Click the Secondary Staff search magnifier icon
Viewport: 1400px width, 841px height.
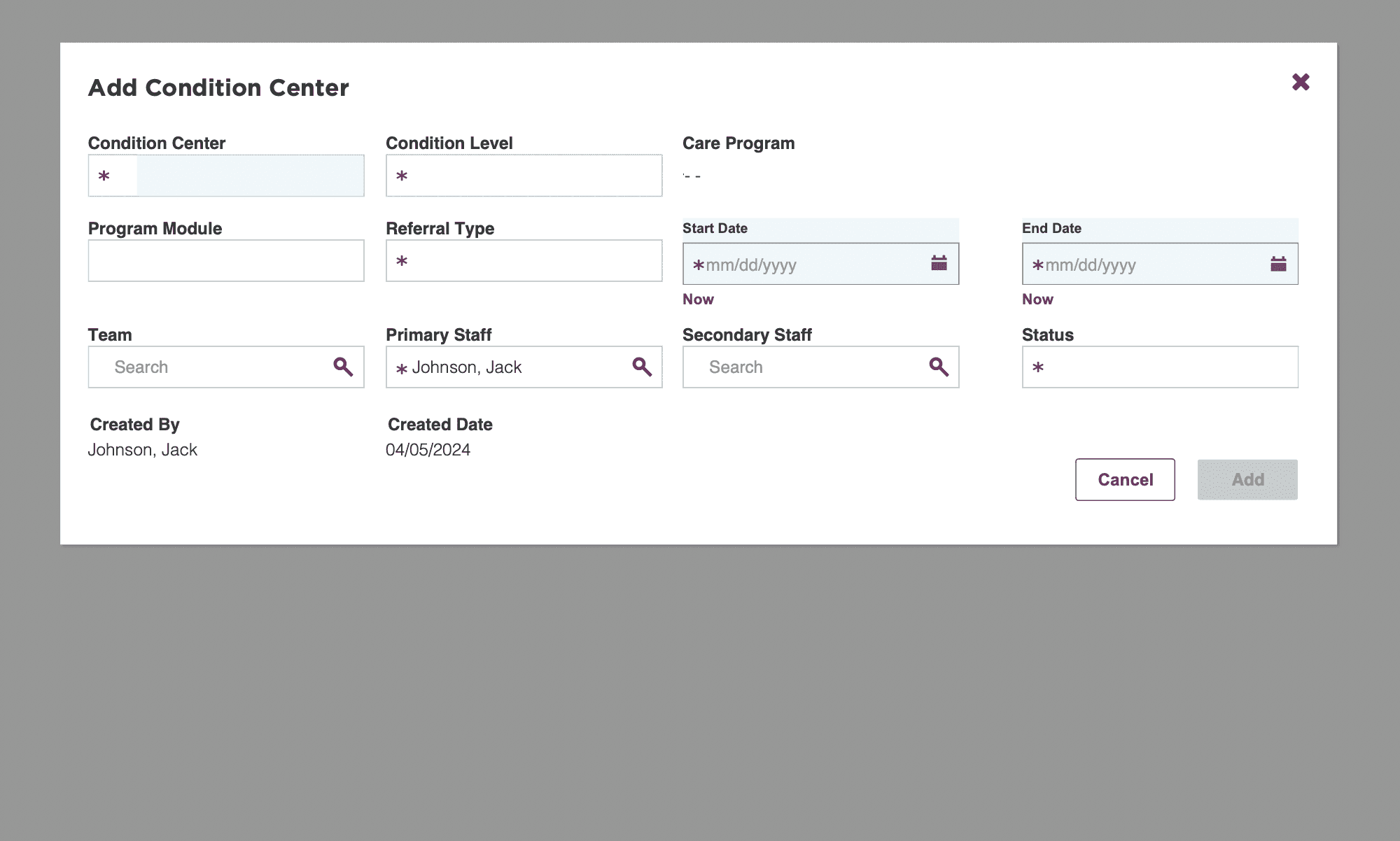coord(939,367)
